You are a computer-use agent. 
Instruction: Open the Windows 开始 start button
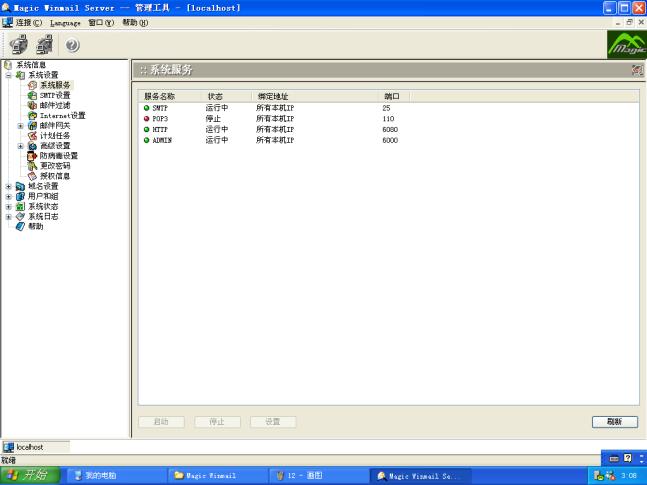pyautogui.click(x=30, y=475)
